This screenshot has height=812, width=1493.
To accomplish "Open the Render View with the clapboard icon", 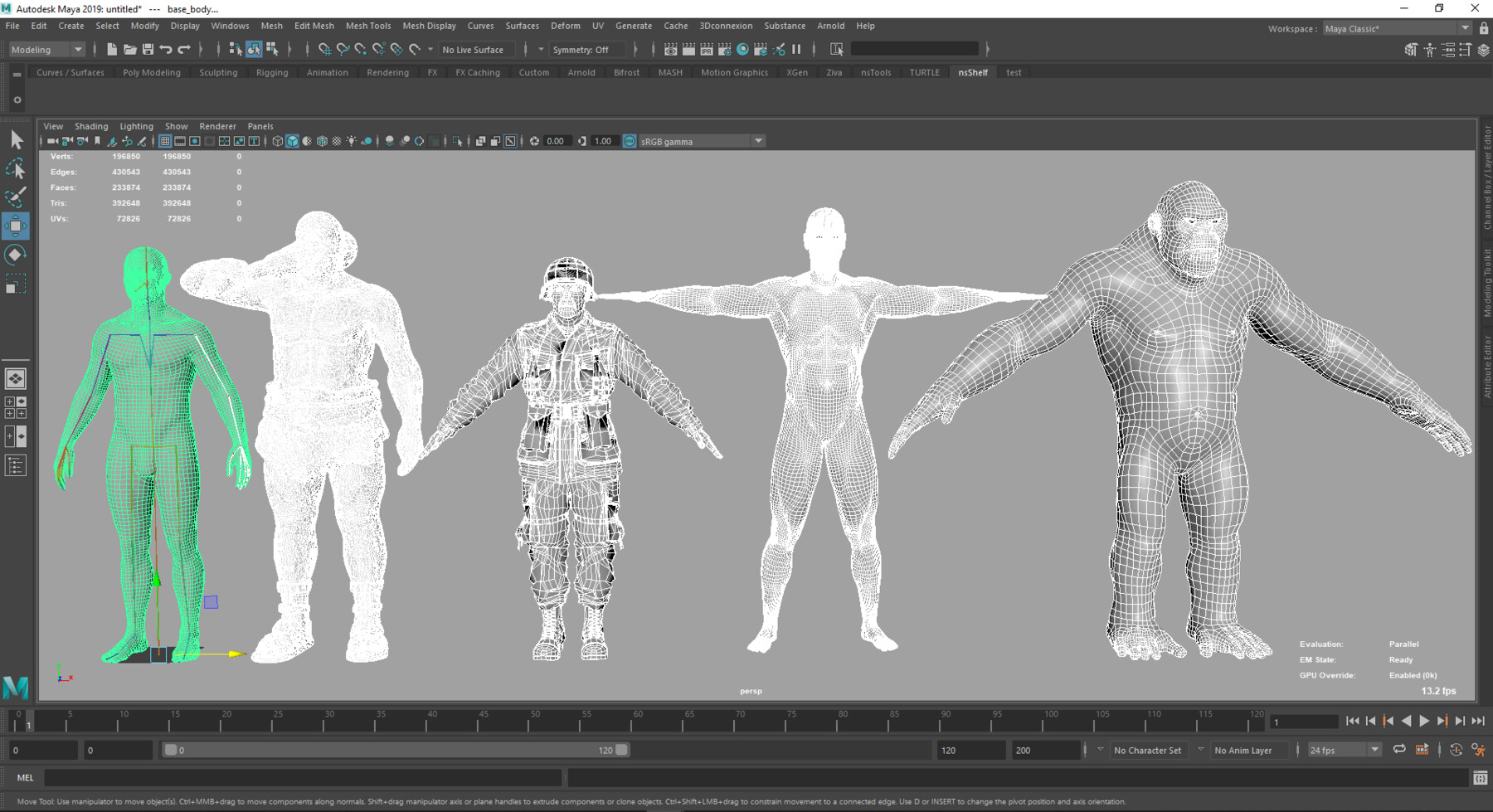I will click(670, 50).
